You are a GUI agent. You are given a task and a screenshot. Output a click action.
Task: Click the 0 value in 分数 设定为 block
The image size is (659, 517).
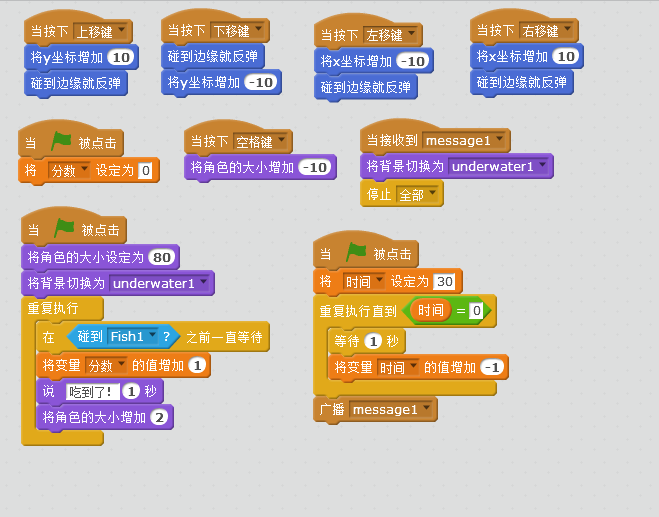pos(145,171)
